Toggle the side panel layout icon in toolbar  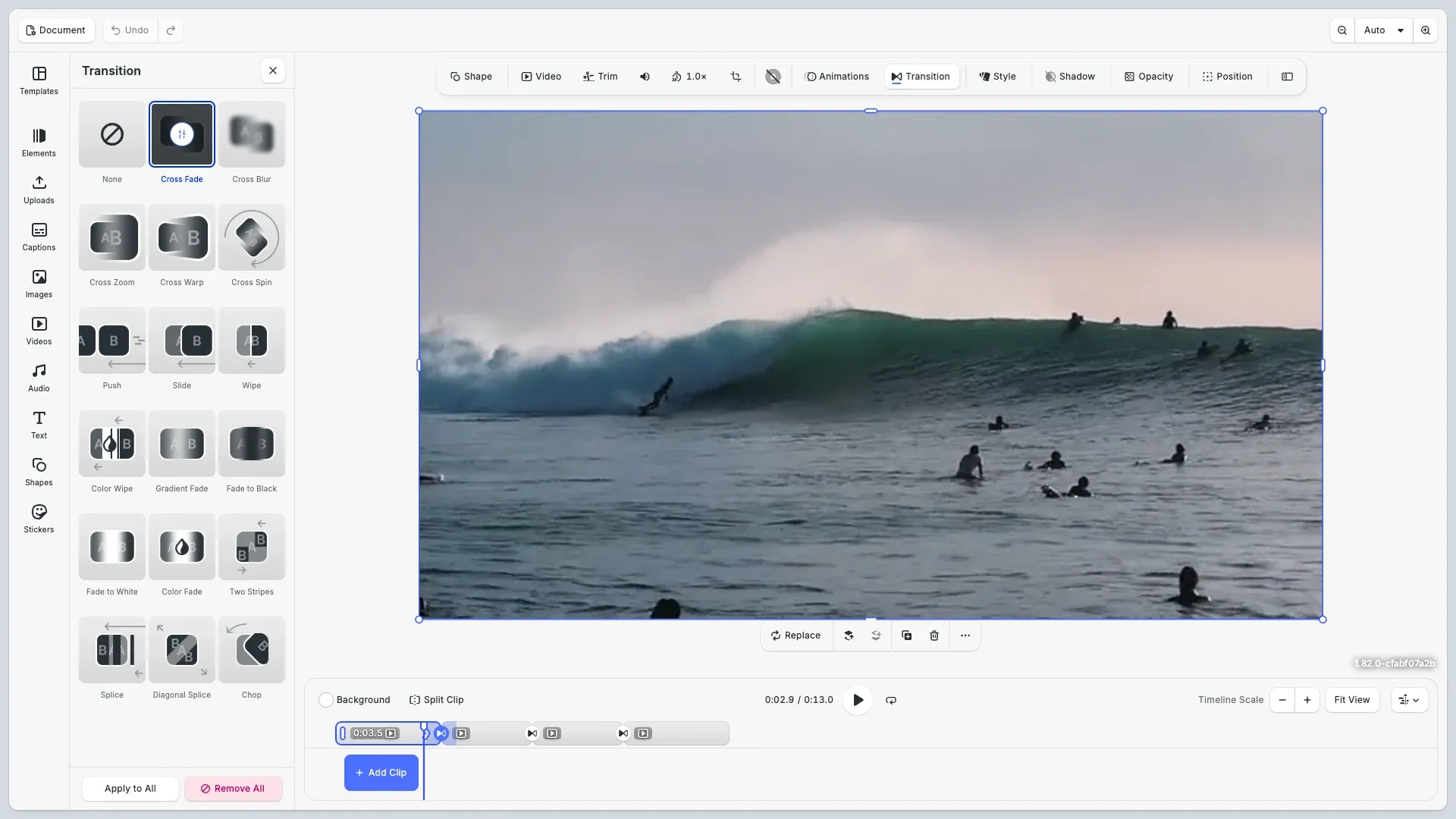(x=1287, y=77)
